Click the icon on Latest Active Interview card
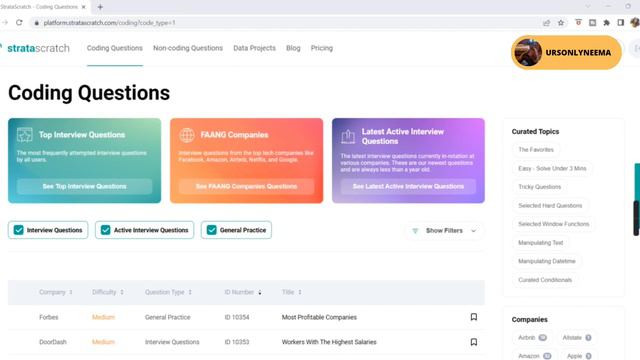 click(x=348, y=137)
